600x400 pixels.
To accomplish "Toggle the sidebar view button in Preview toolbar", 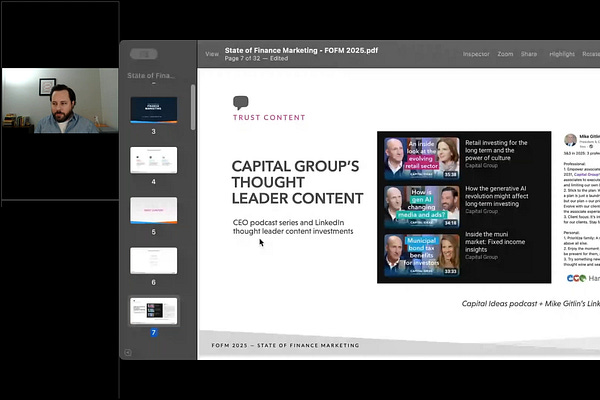I will [143, 54].
